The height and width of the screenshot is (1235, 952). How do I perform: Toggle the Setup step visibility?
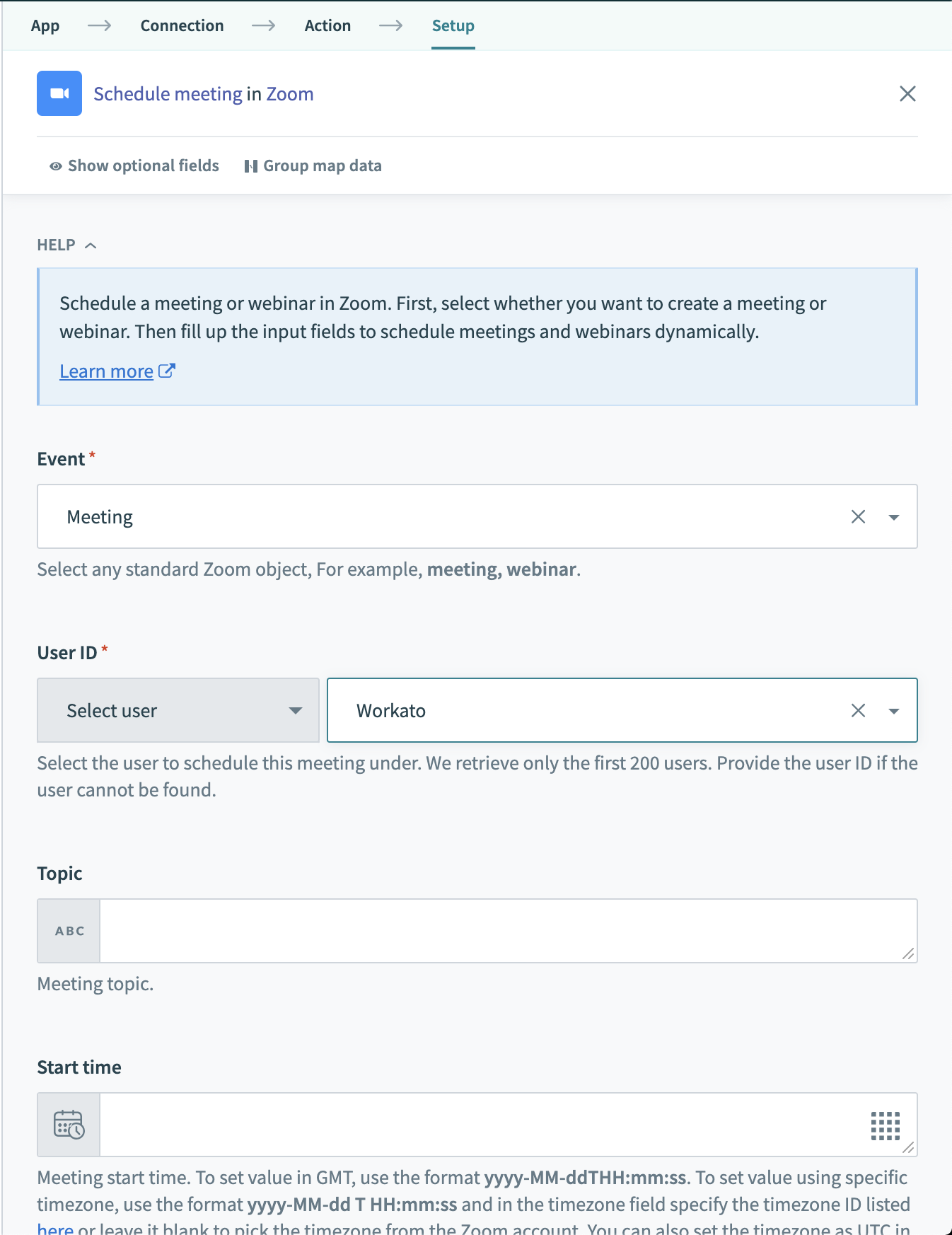click(453, 25)
